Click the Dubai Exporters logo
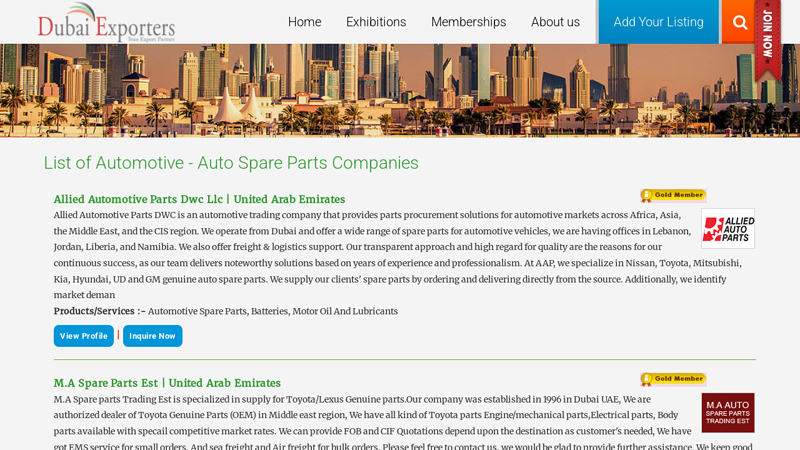 [106, 22]
